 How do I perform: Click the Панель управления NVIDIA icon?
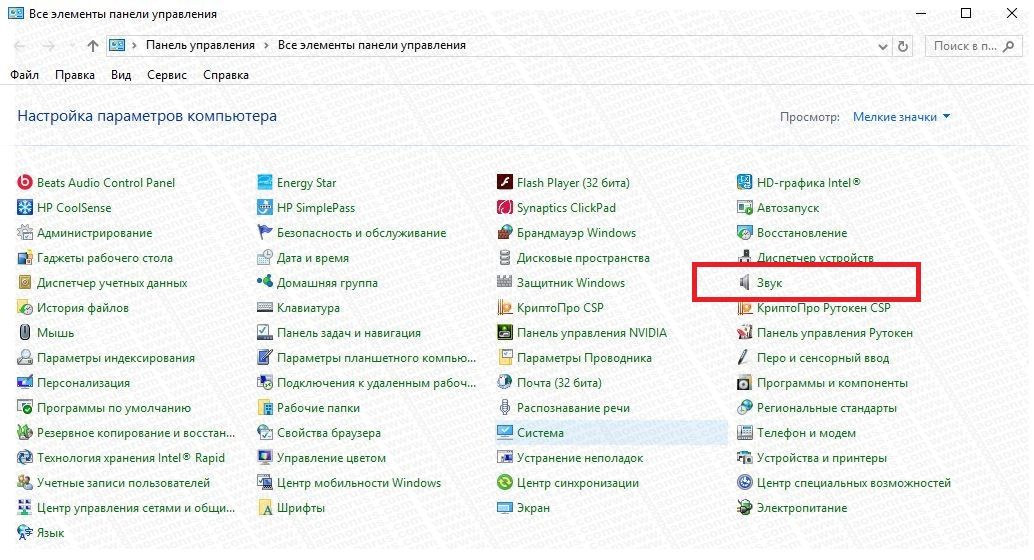pyautogui.click(x=504, y=333)
